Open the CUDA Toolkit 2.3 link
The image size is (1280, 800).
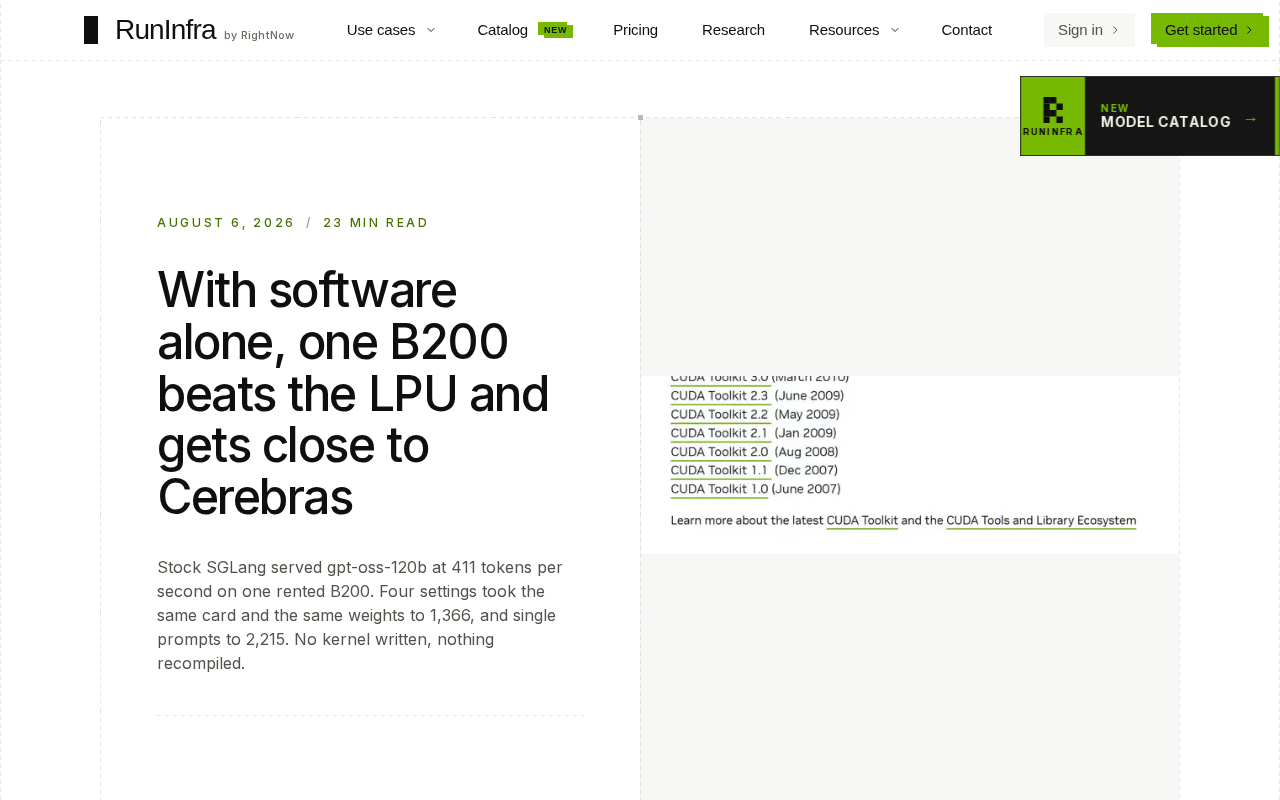720,396
